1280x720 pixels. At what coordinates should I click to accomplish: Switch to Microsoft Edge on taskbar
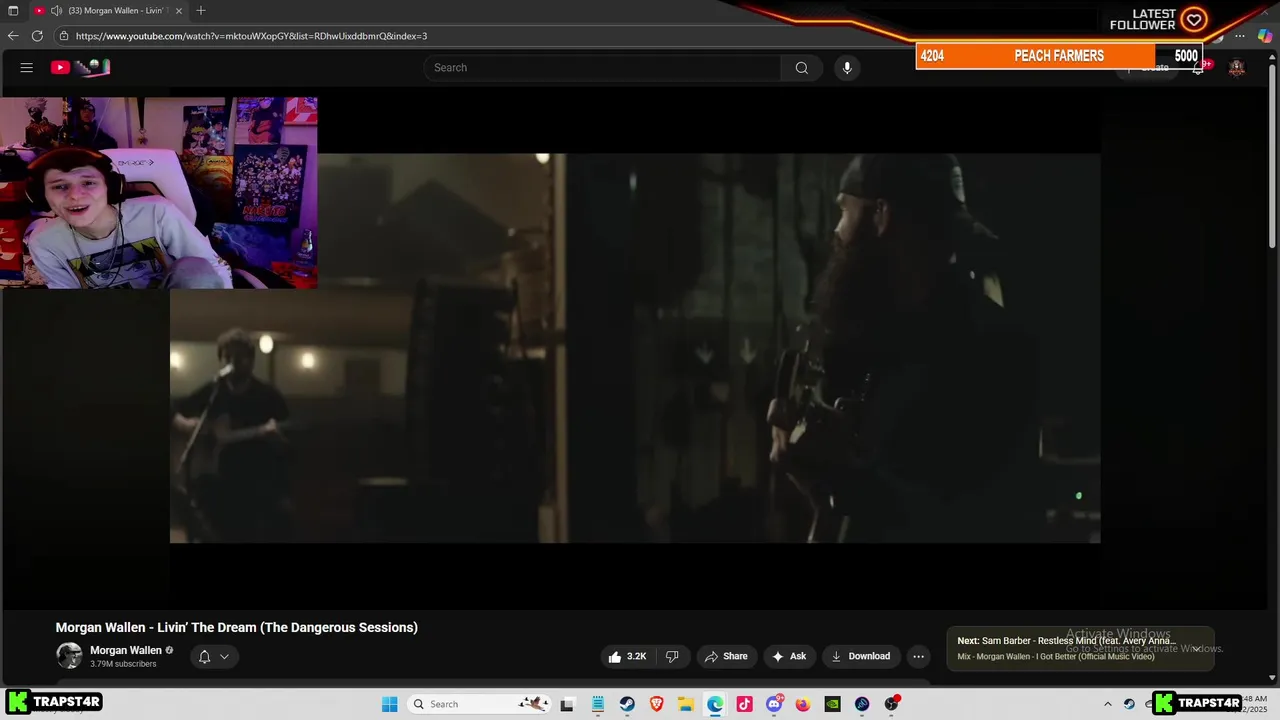point(715,704)
